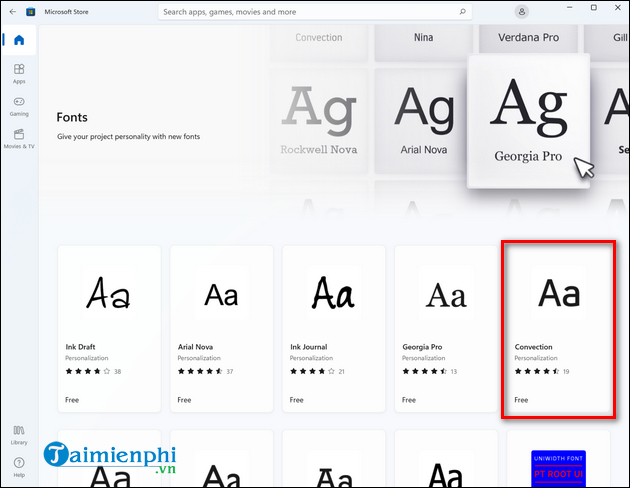
Task: Open the PT Root UI font card
Action: [x=558, y=459]
